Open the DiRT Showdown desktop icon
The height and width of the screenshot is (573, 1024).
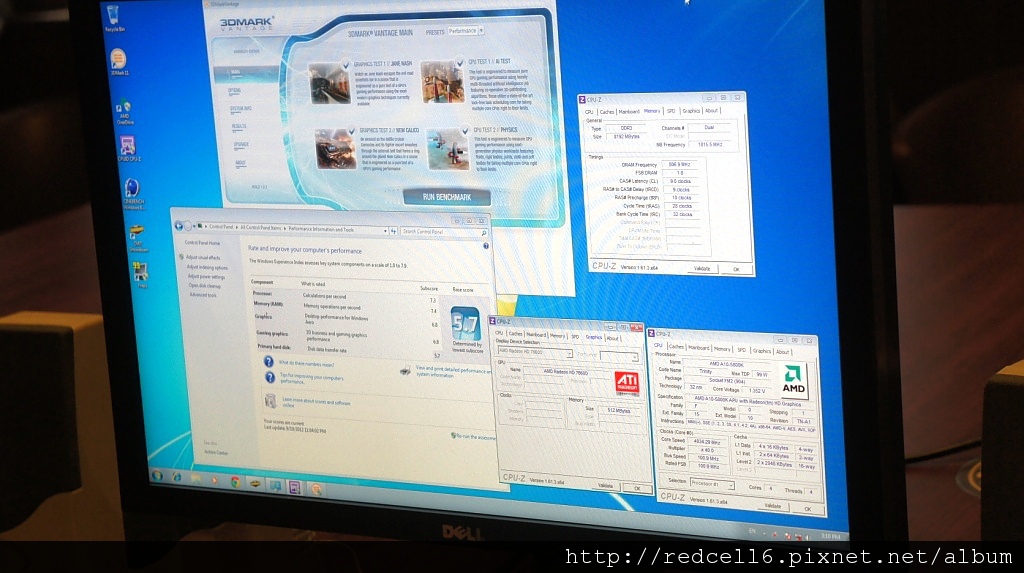(137, 238)
